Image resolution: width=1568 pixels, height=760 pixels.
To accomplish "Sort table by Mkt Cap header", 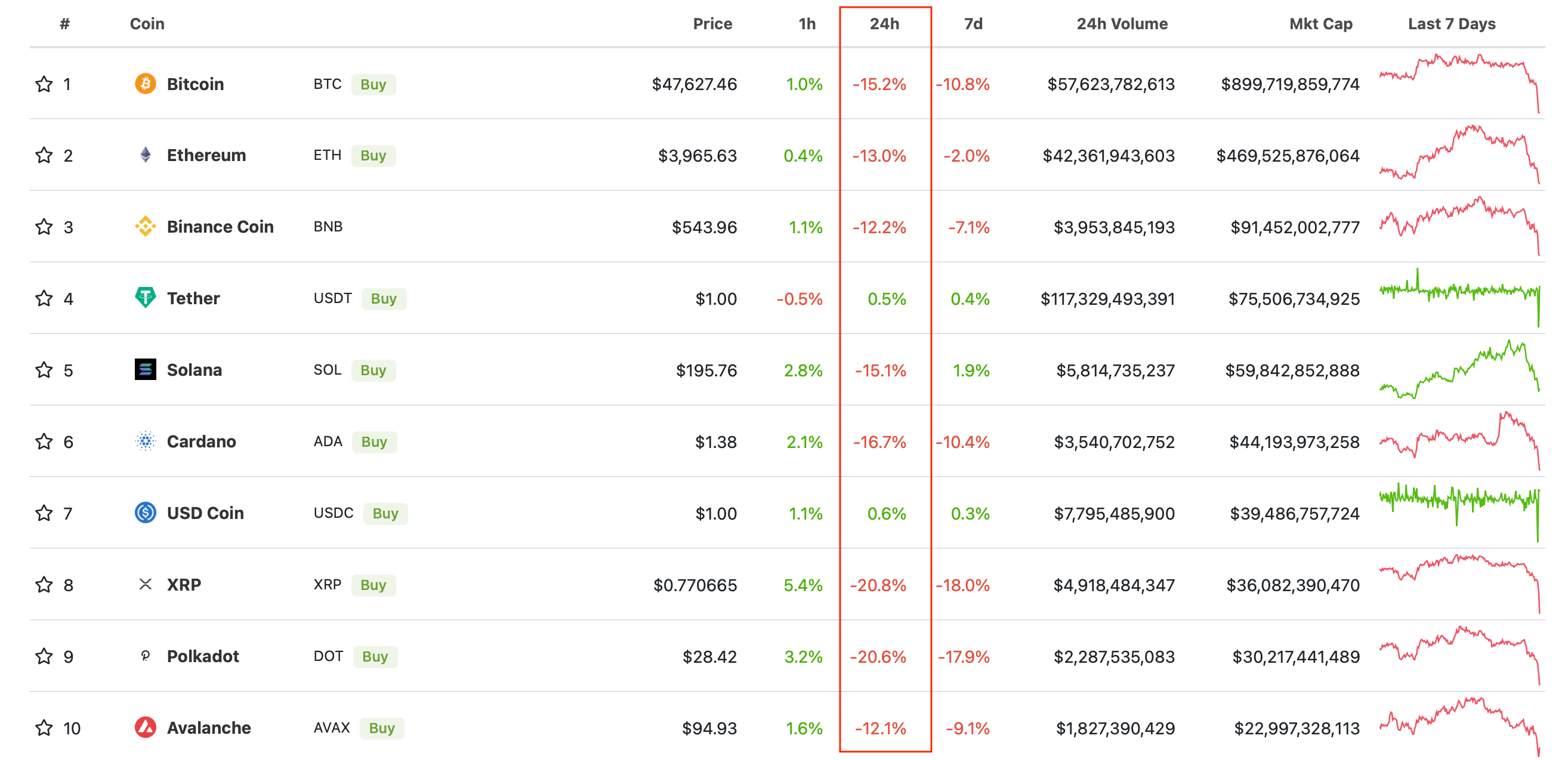I will point(1320,24).
